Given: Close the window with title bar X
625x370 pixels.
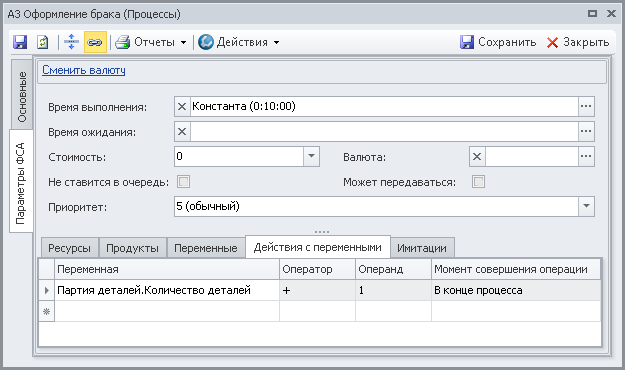Looking at the screenshot, I should [x=611, y=14].
